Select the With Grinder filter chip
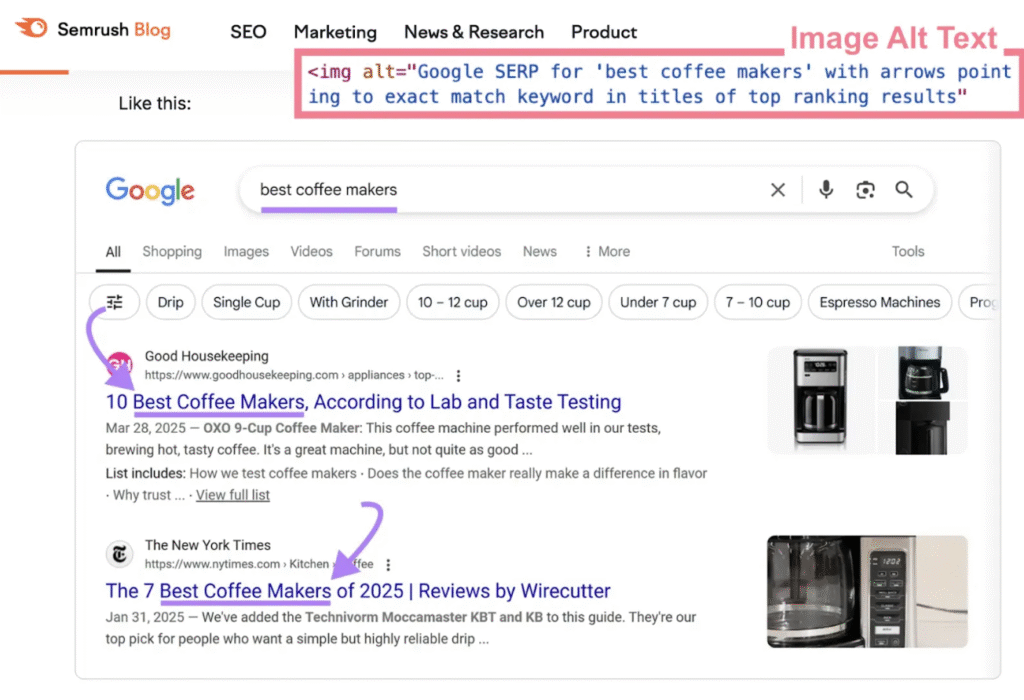 [349, 301]
